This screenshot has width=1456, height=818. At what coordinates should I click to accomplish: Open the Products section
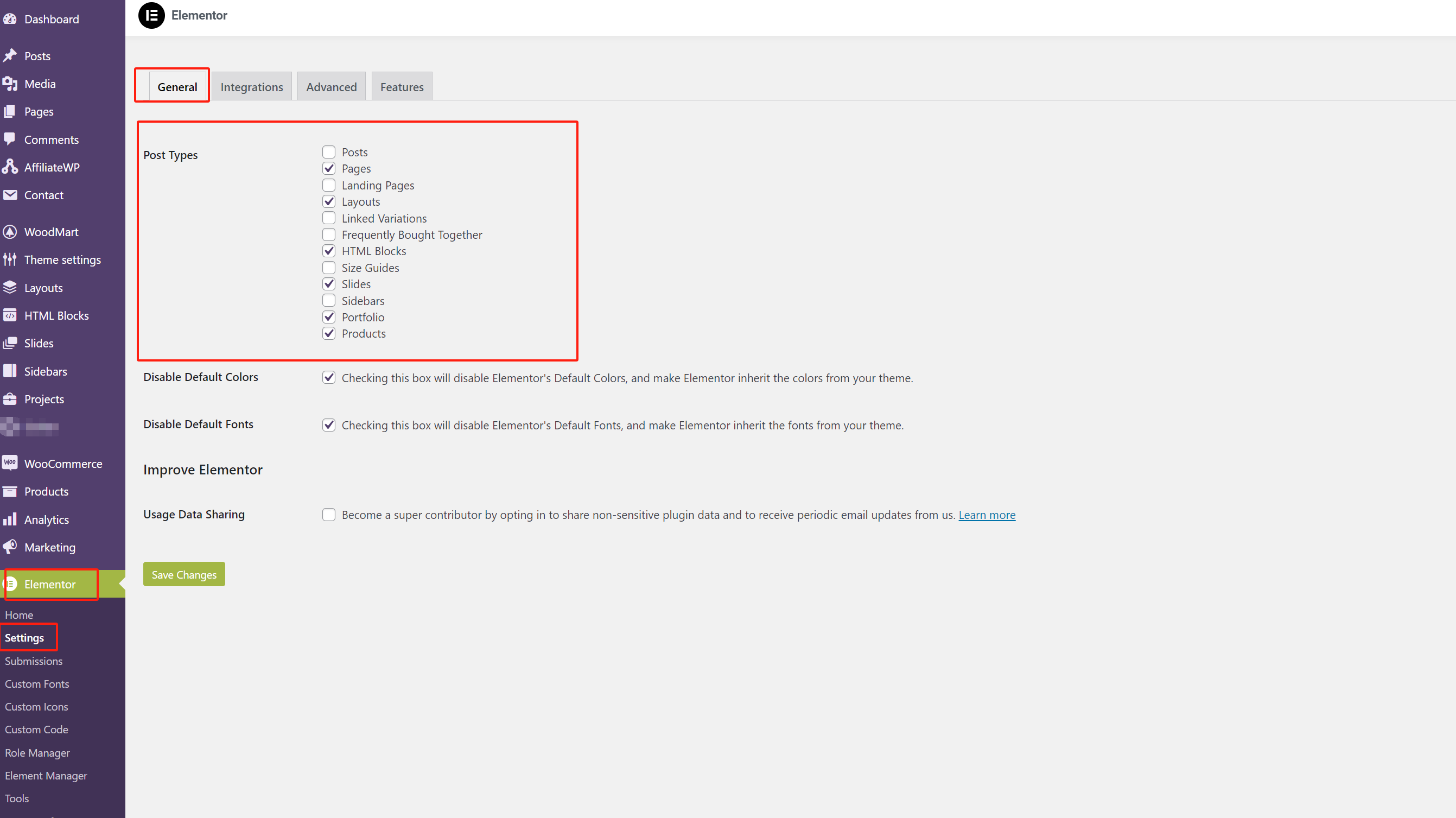pos(47,491)
